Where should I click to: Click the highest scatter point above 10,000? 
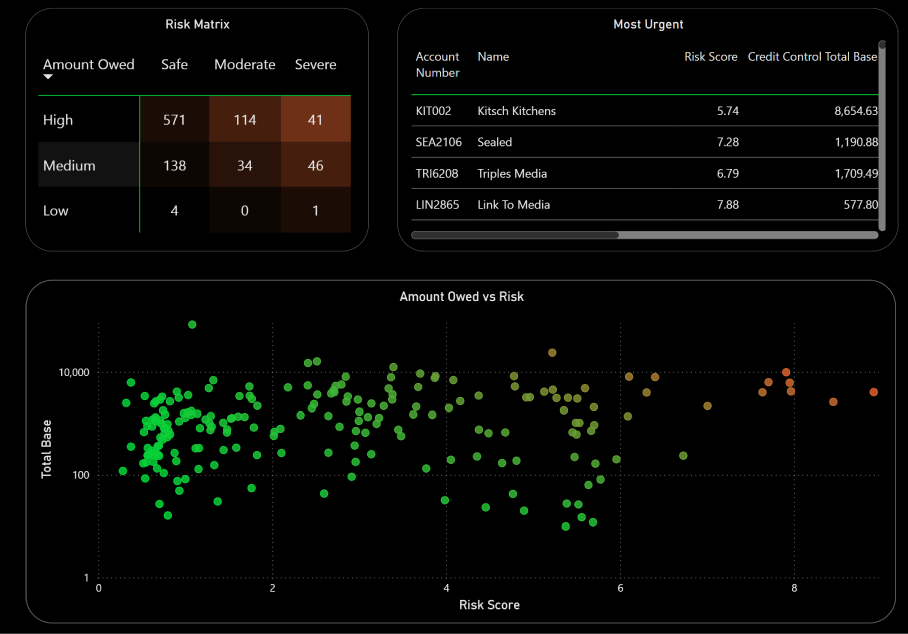coord(192,323)
